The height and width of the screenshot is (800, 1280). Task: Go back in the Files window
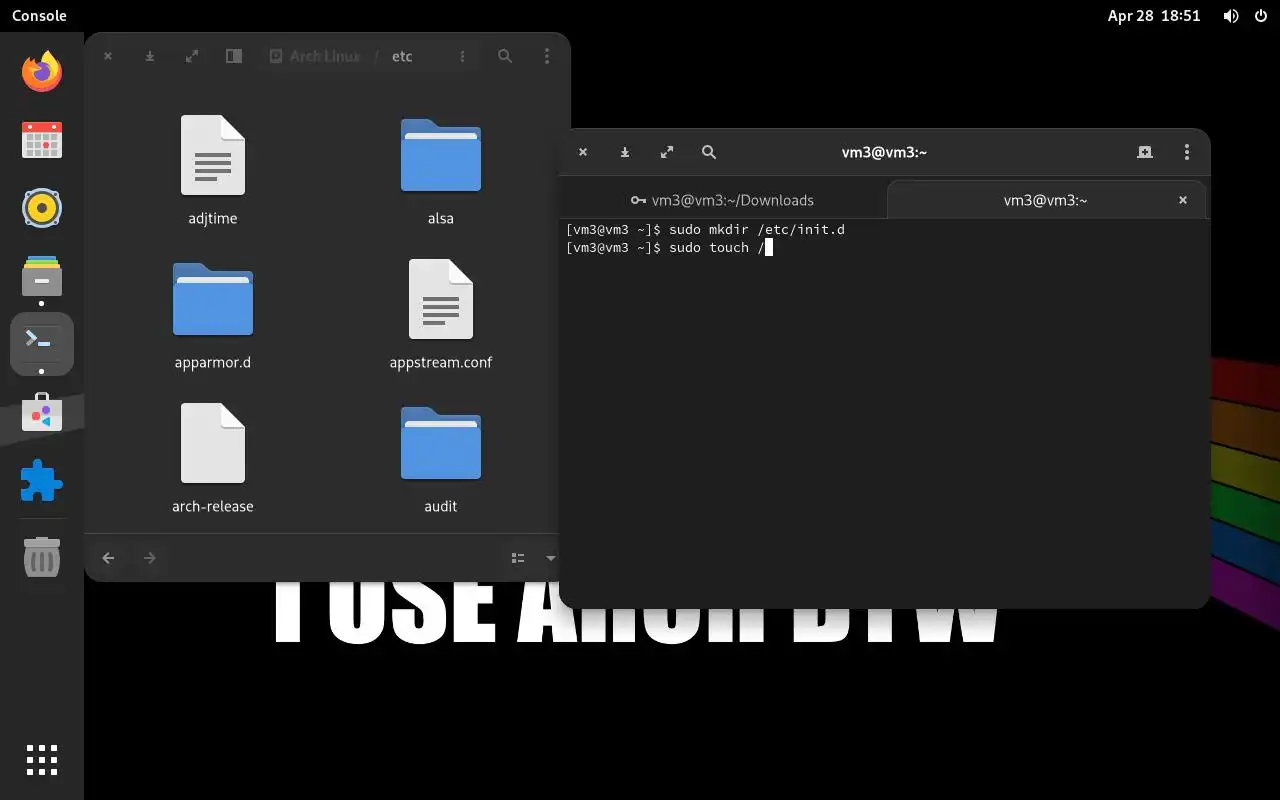[x=108, y=558]
